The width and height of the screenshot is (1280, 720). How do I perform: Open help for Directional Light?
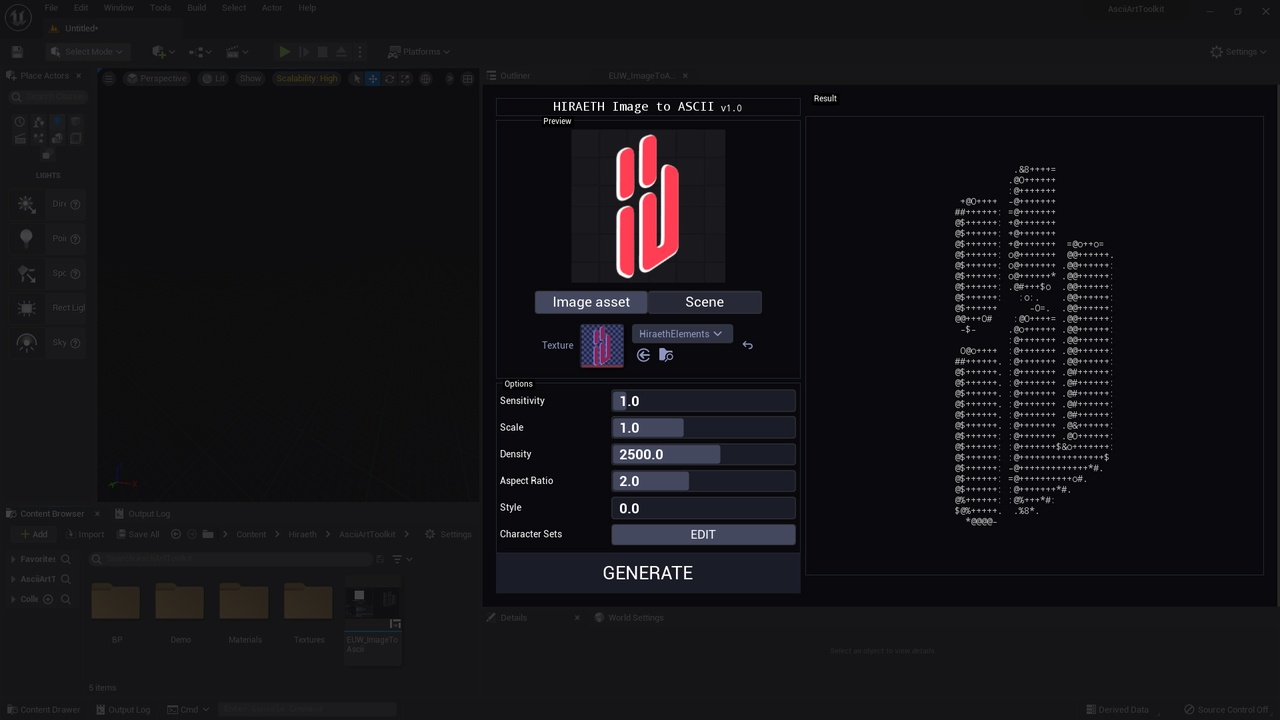[75, 204]
